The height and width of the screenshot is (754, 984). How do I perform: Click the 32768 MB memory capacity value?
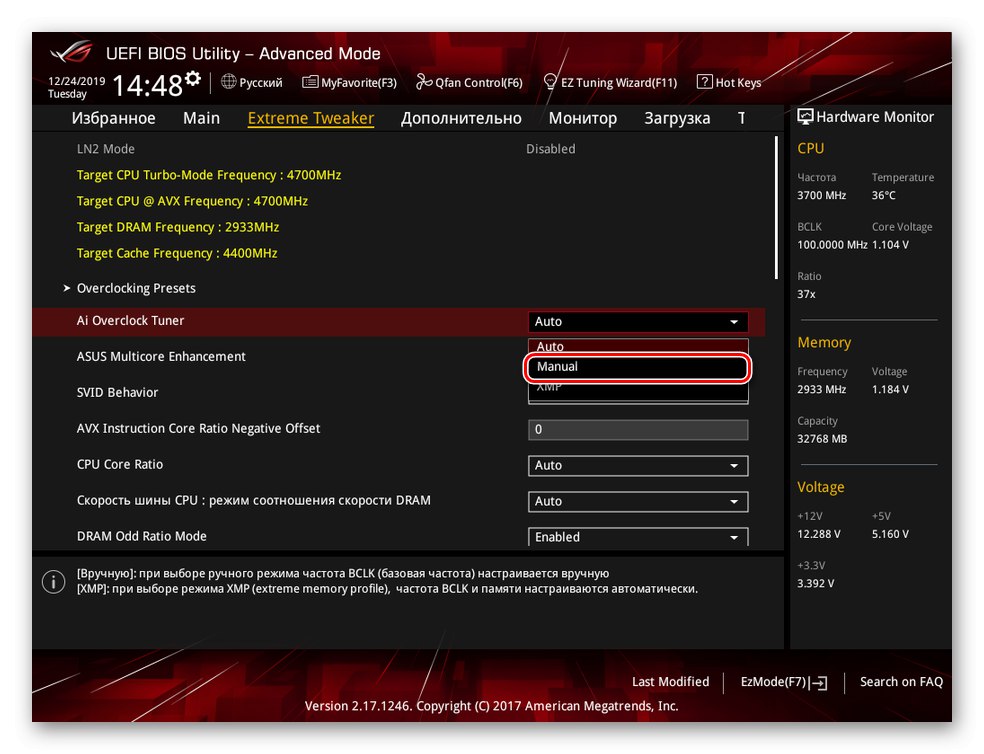pos(822,439)
